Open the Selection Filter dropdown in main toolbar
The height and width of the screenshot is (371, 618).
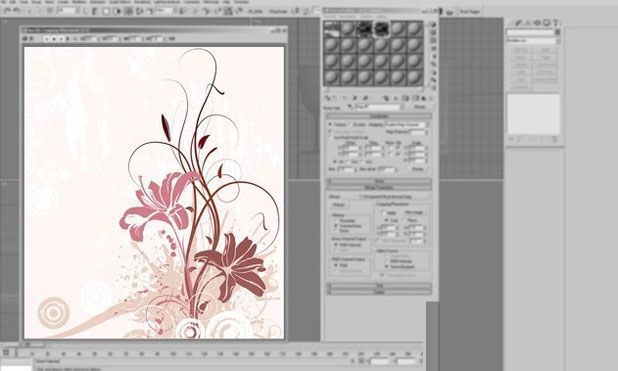tap(69, 11)
